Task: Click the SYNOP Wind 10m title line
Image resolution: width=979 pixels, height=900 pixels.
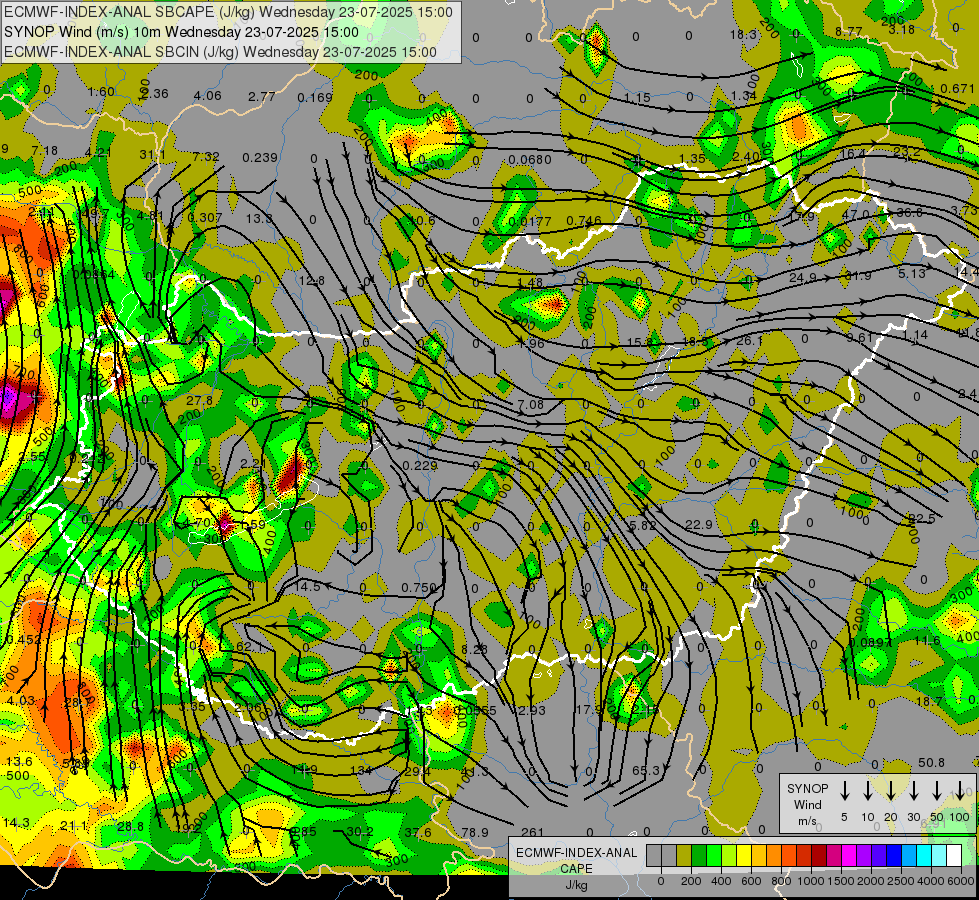Action: click(182, 32)
